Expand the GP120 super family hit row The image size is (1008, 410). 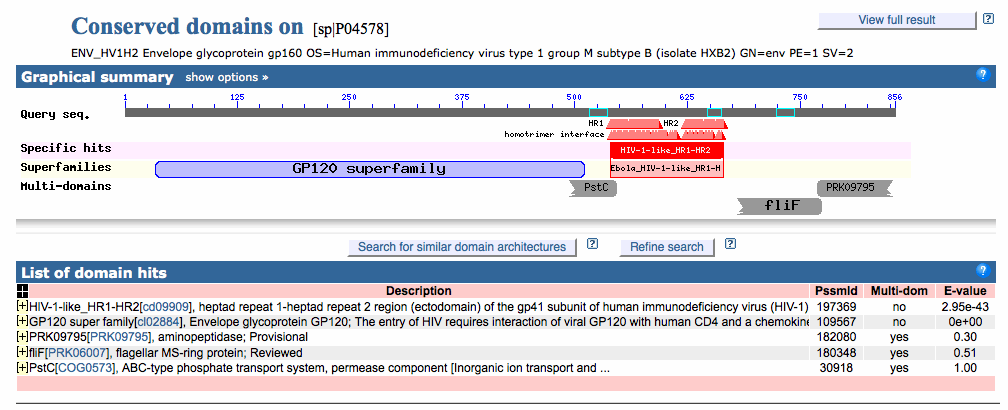(x=23, y=322)
